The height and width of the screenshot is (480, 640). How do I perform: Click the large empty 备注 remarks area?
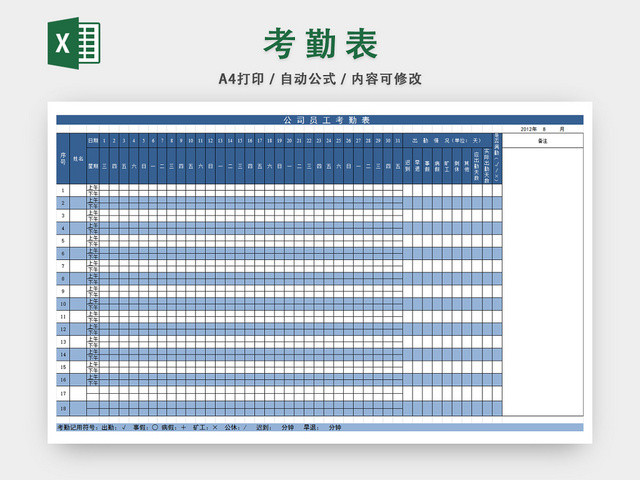[x=542, y=282]
